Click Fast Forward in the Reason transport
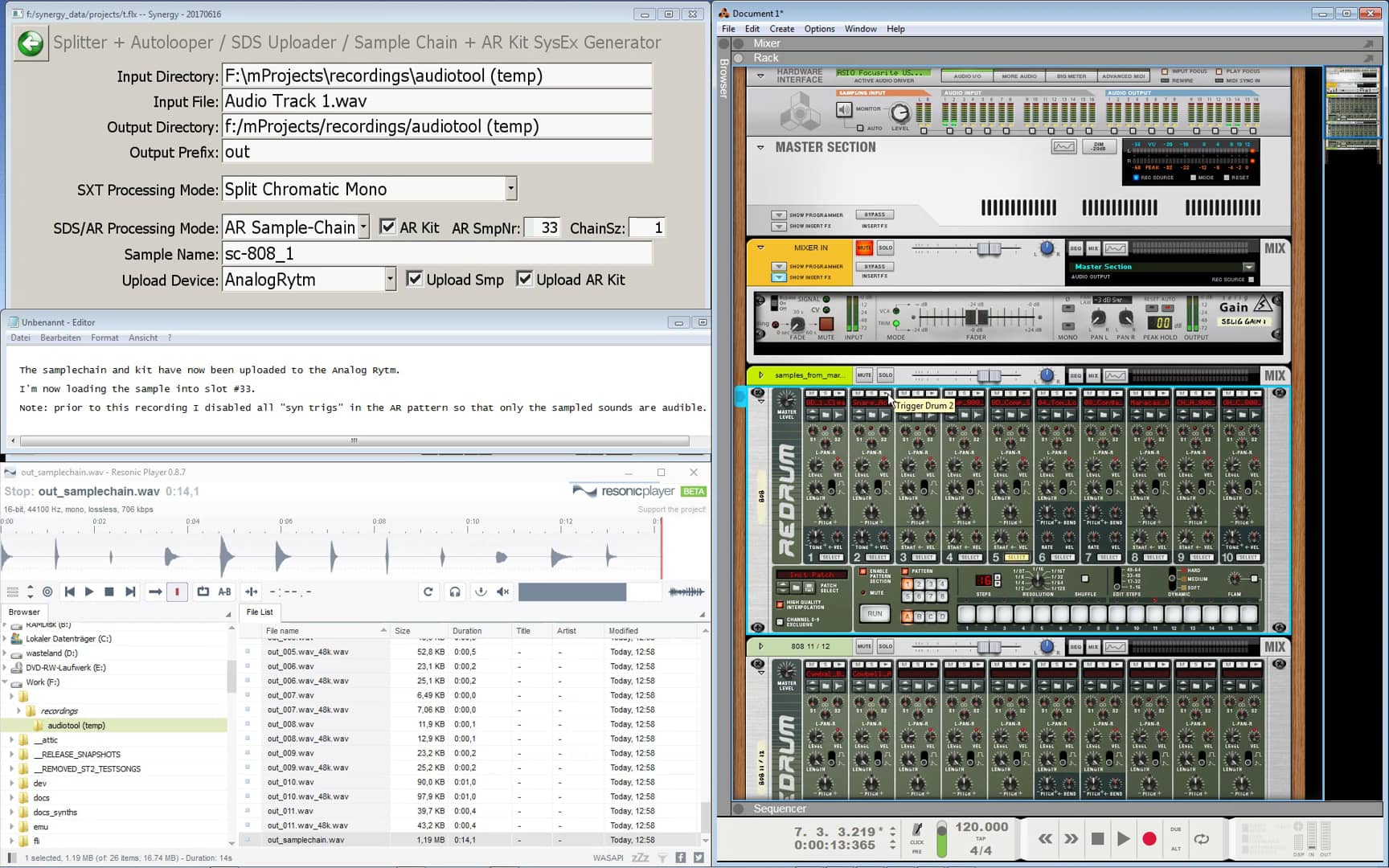 point(1071,838)
